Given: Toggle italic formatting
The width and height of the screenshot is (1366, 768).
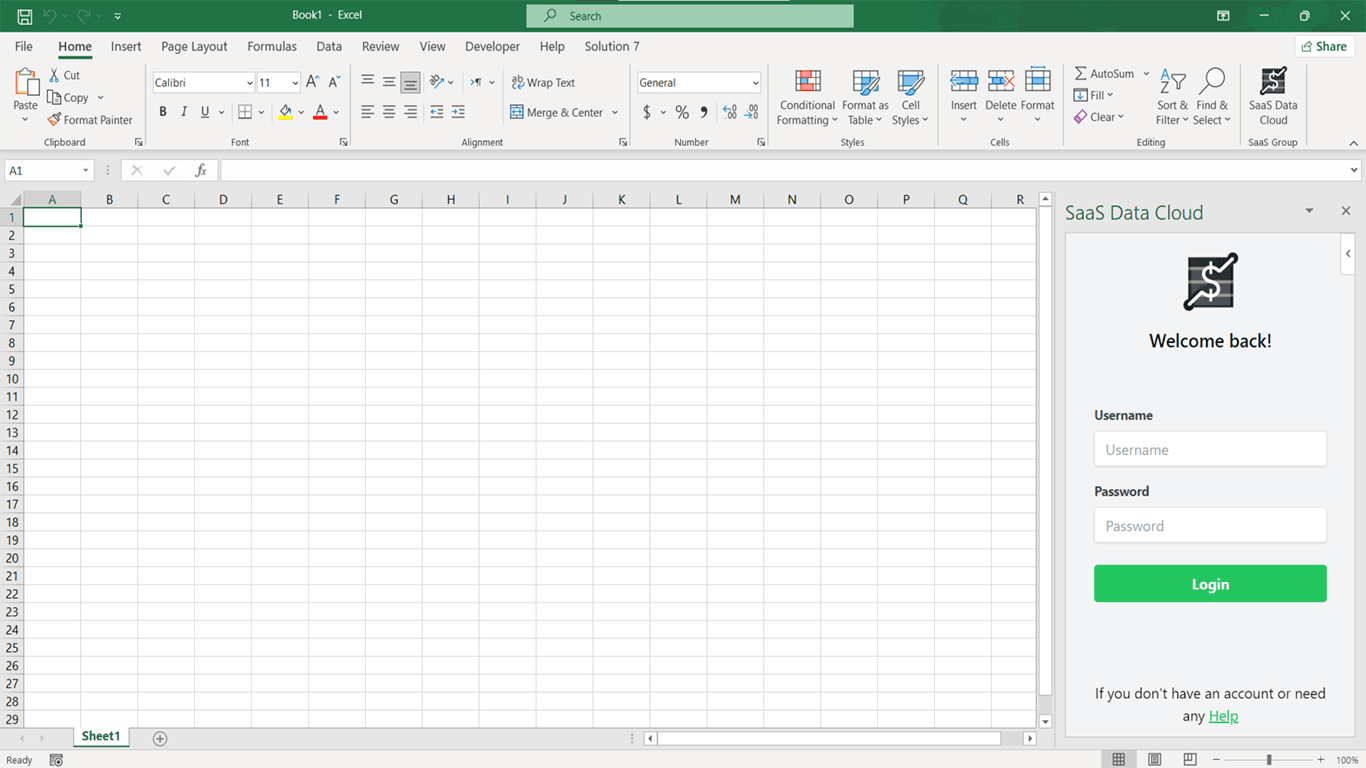Looking at the screenshot, I should 184,112.
